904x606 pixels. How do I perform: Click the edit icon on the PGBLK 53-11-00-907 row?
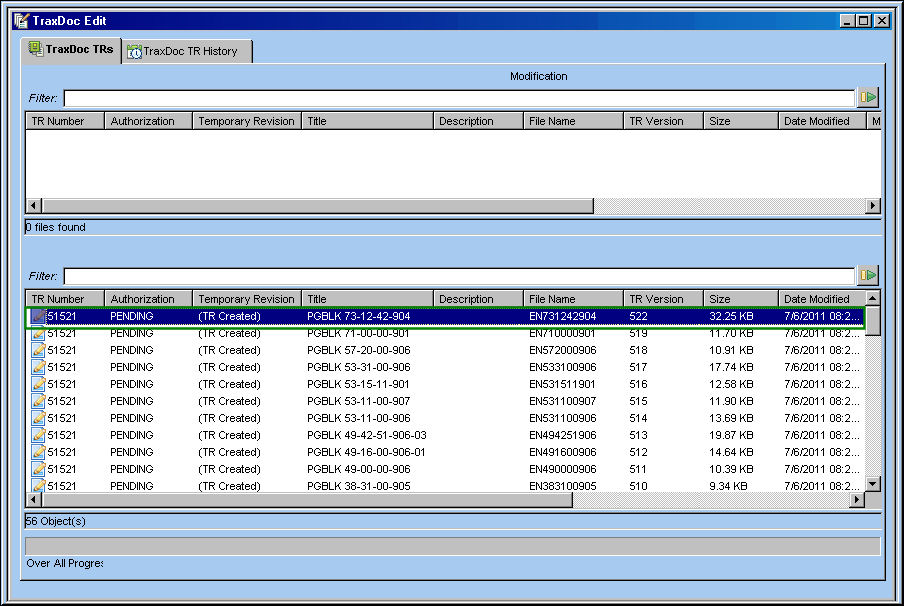38,401
